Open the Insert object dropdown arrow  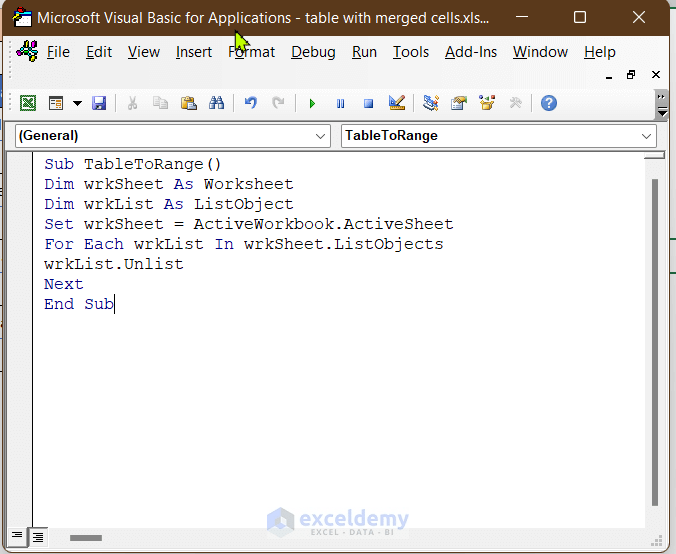pos(77,103)
